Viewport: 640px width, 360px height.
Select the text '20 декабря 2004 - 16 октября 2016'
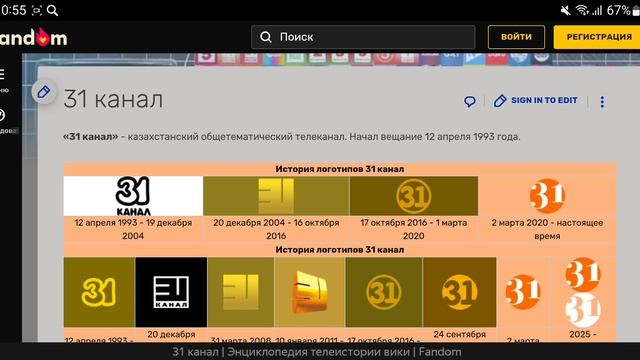276,229
